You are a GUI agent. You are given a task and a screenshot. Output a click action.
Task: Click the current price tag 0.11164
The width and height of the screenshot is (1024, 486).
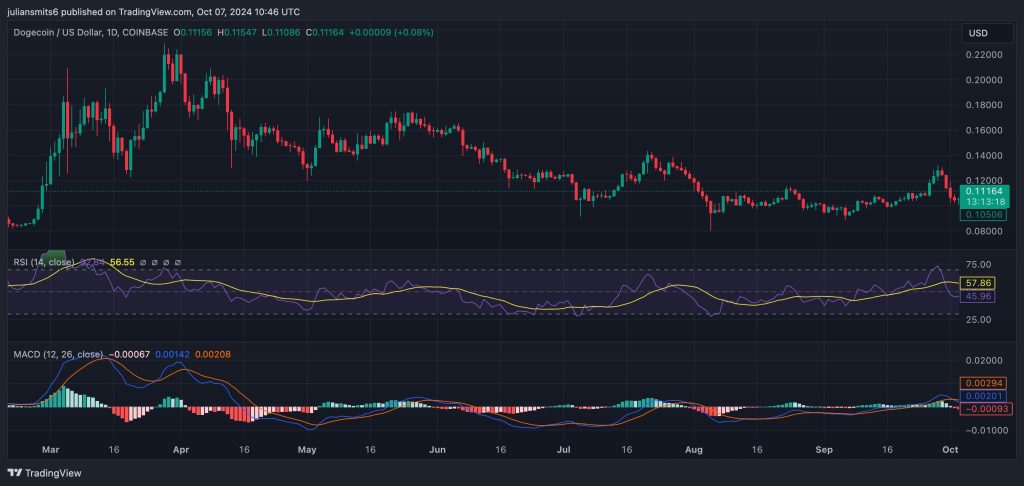984,190
